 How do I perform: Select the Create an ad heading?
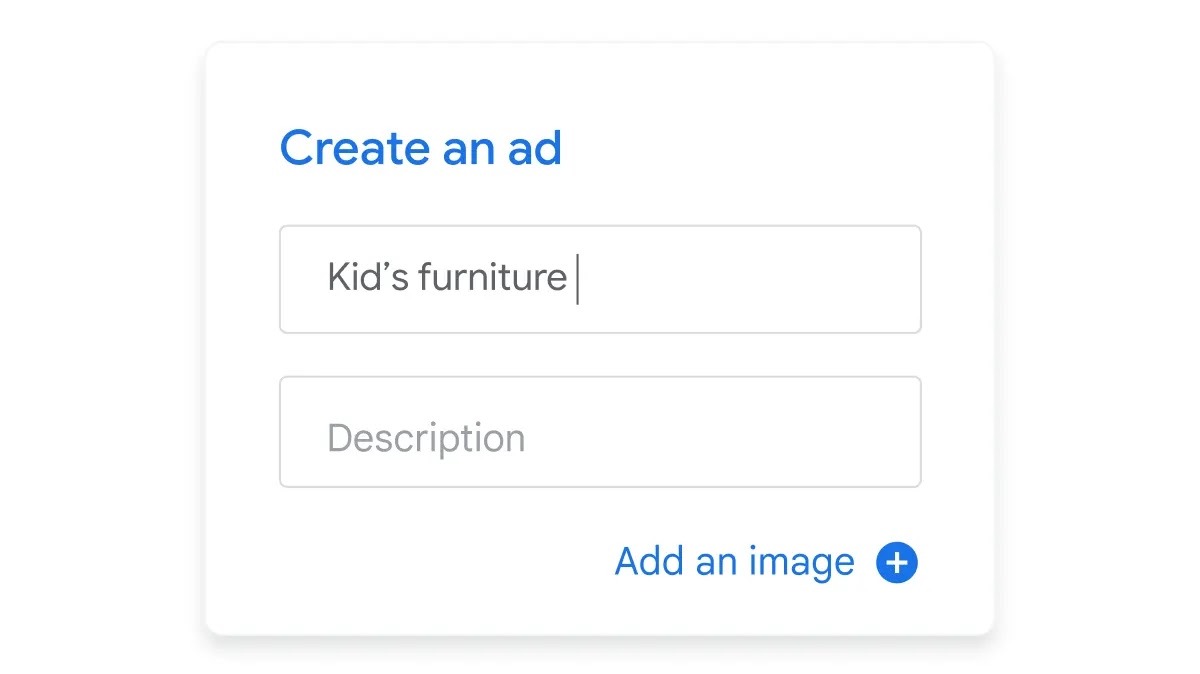click(x=420, y=148)
